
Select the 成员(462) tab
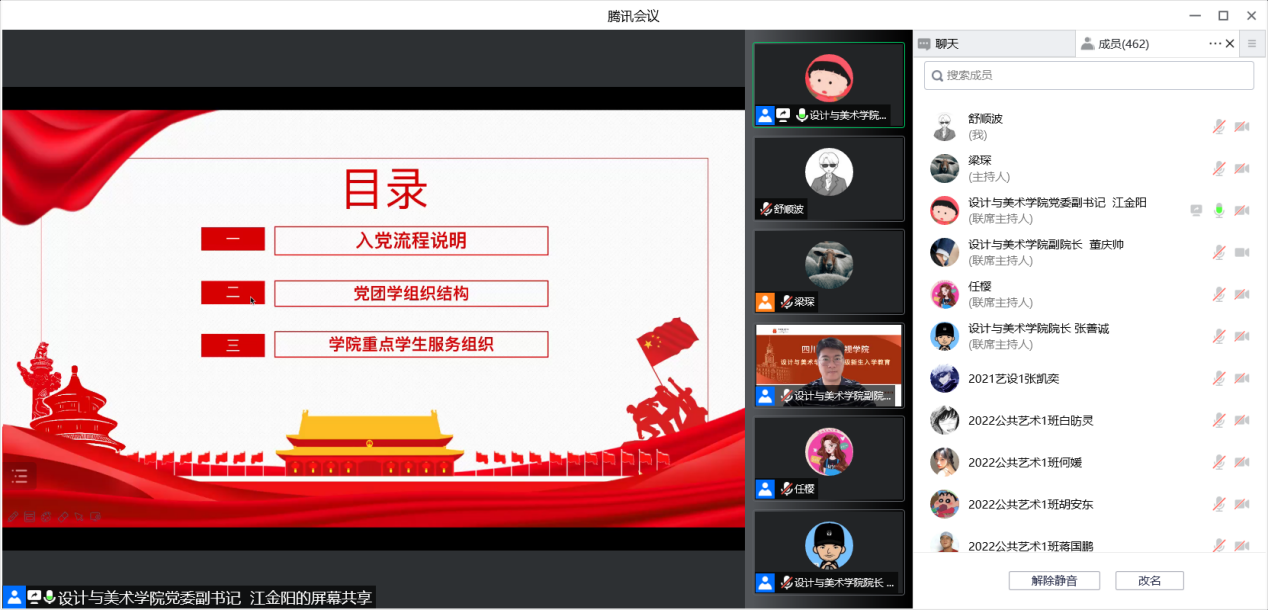point(1122,44)
